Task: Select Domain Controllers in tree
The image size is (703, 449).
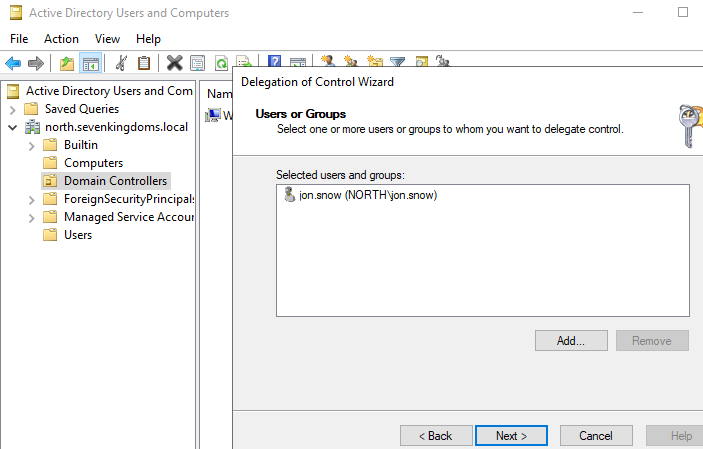Action: pos(115,181)
